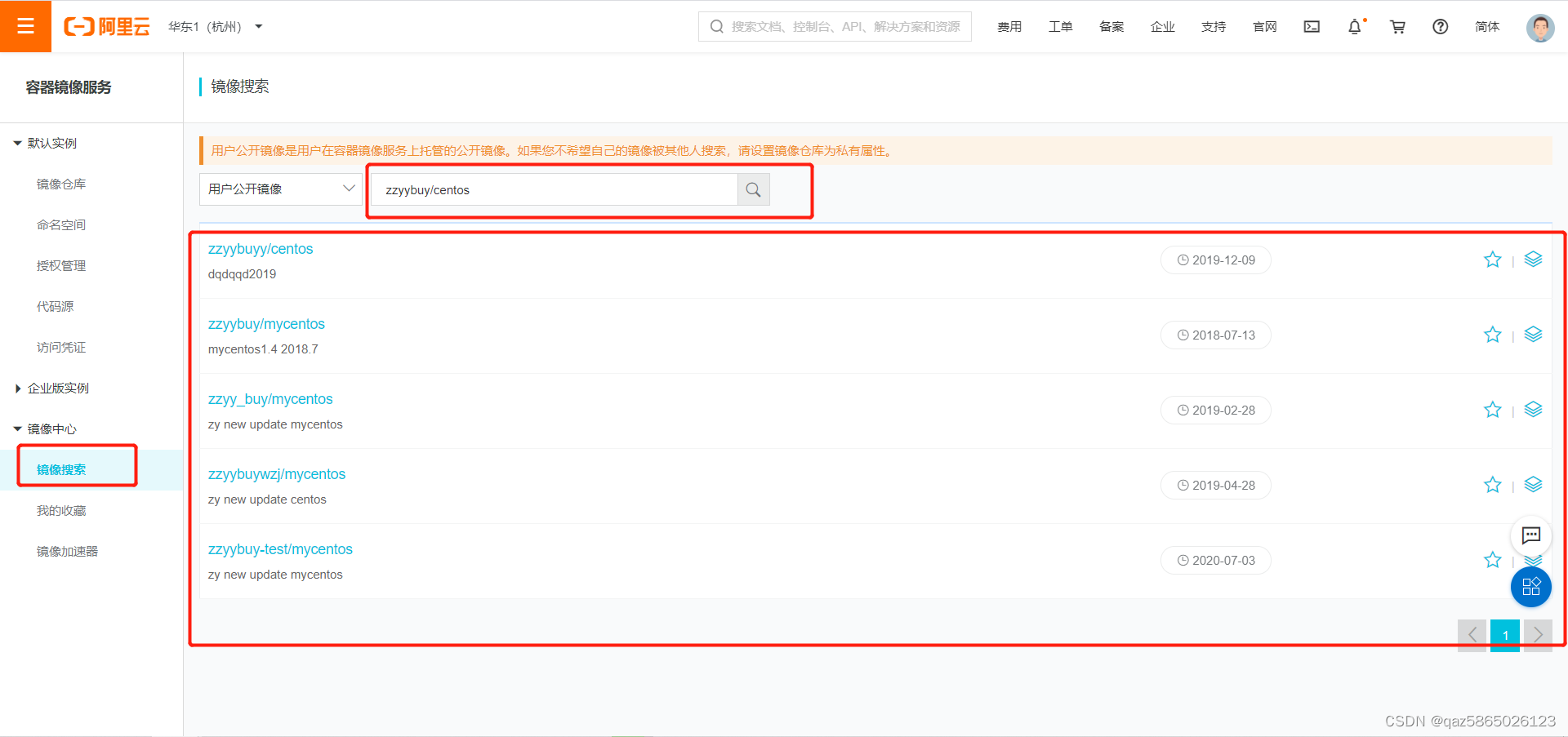The image size is (1568, 737).
Task: Open the 企业 menu
Action: (x=1162, y=27)
